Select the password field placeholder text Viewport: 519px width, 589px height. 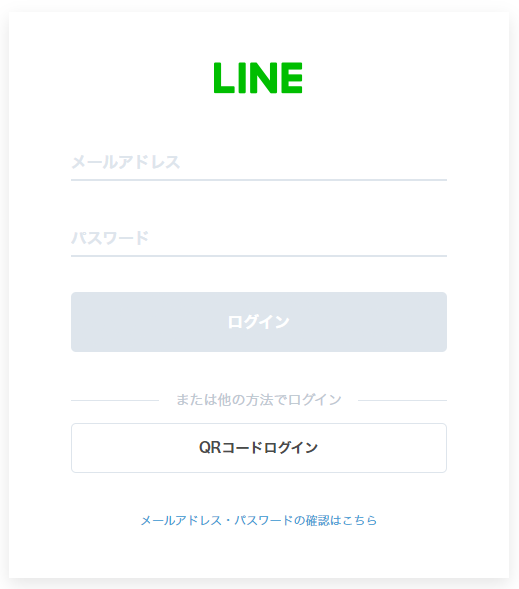point(110,238)
